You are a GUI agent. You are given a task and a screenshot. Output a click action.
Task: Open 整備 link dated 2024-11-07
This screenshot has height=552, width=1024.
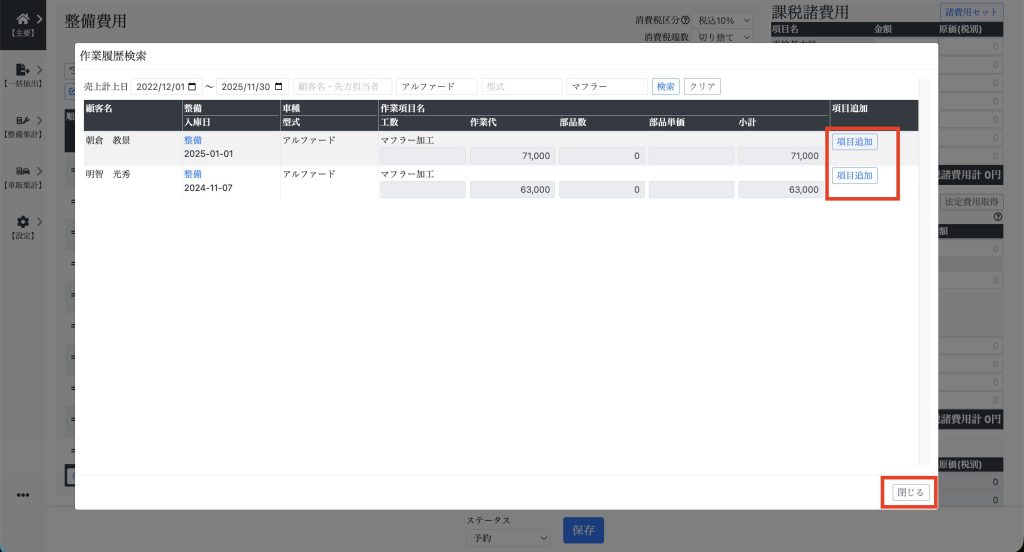193,174
